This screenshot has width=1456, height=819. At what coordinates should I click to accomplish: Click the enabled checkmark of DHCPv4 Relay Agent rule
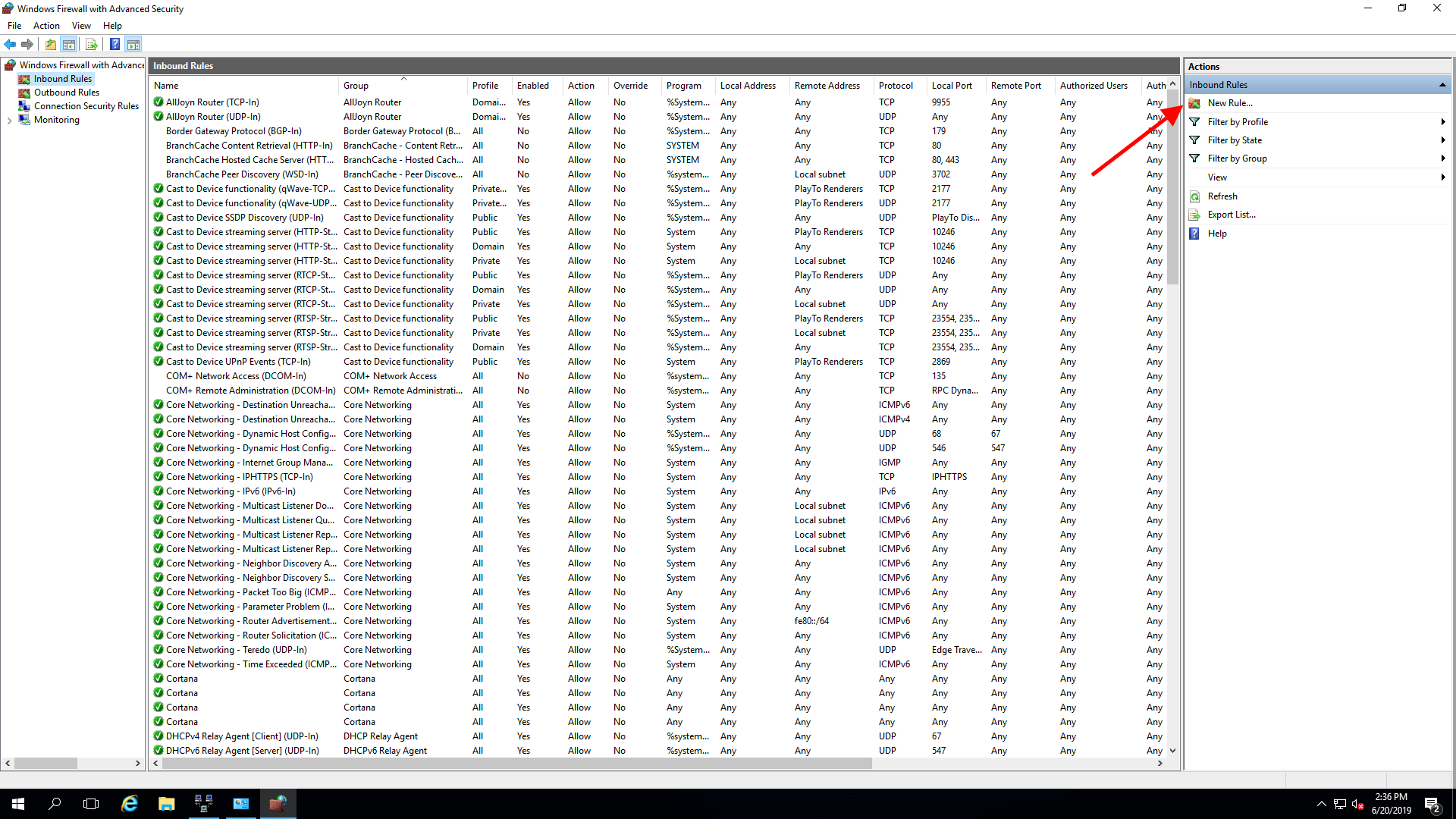(158, 736)
